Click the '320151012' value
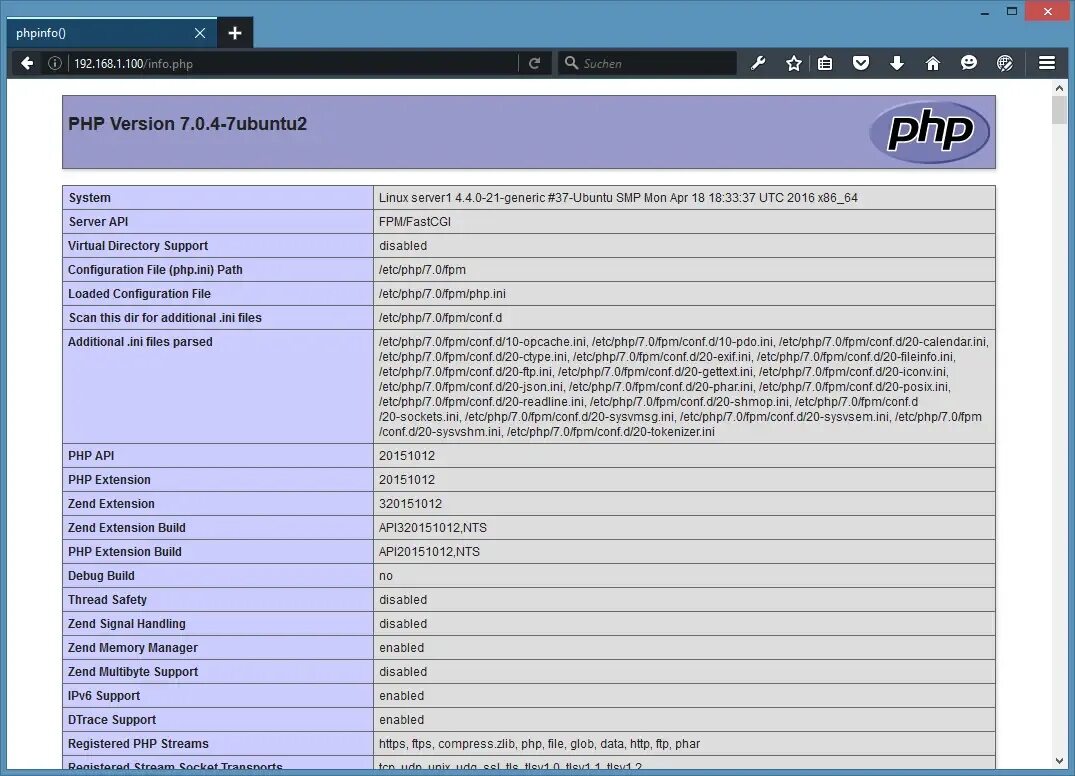The image size is (1075, 776). (x=410, y=504)
